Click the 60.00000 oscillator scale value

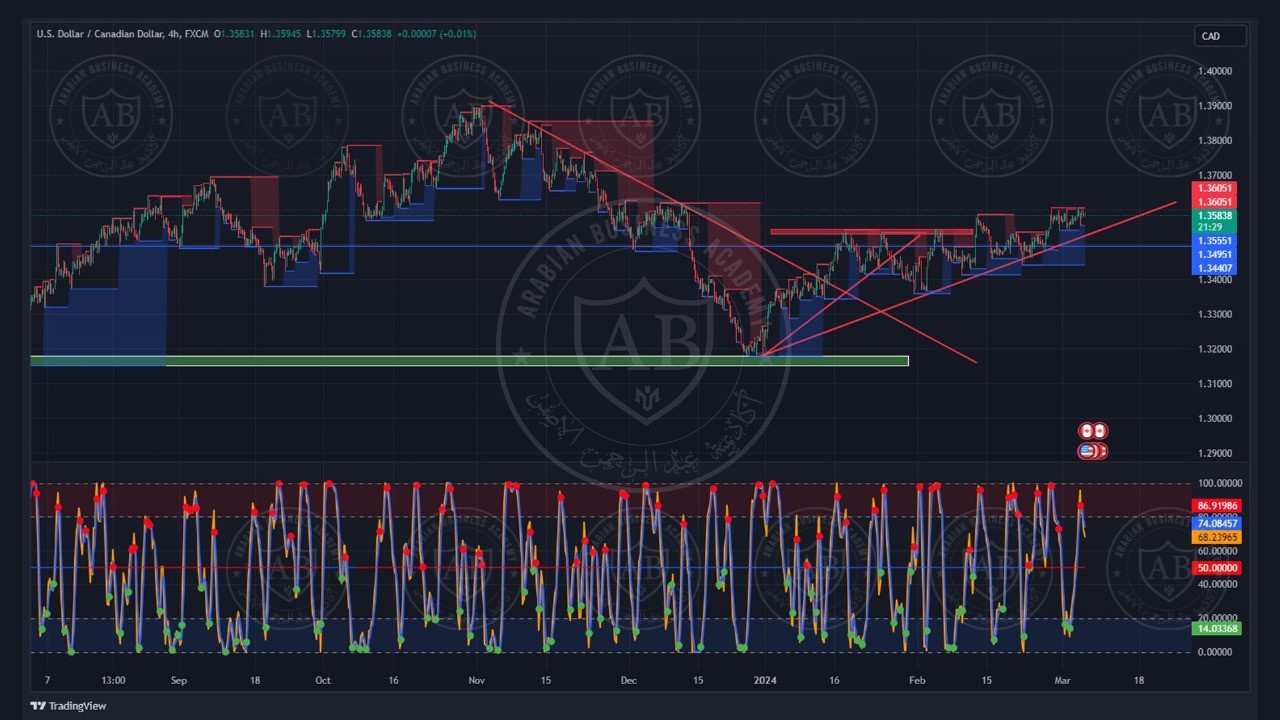(x=1217, y=551)
